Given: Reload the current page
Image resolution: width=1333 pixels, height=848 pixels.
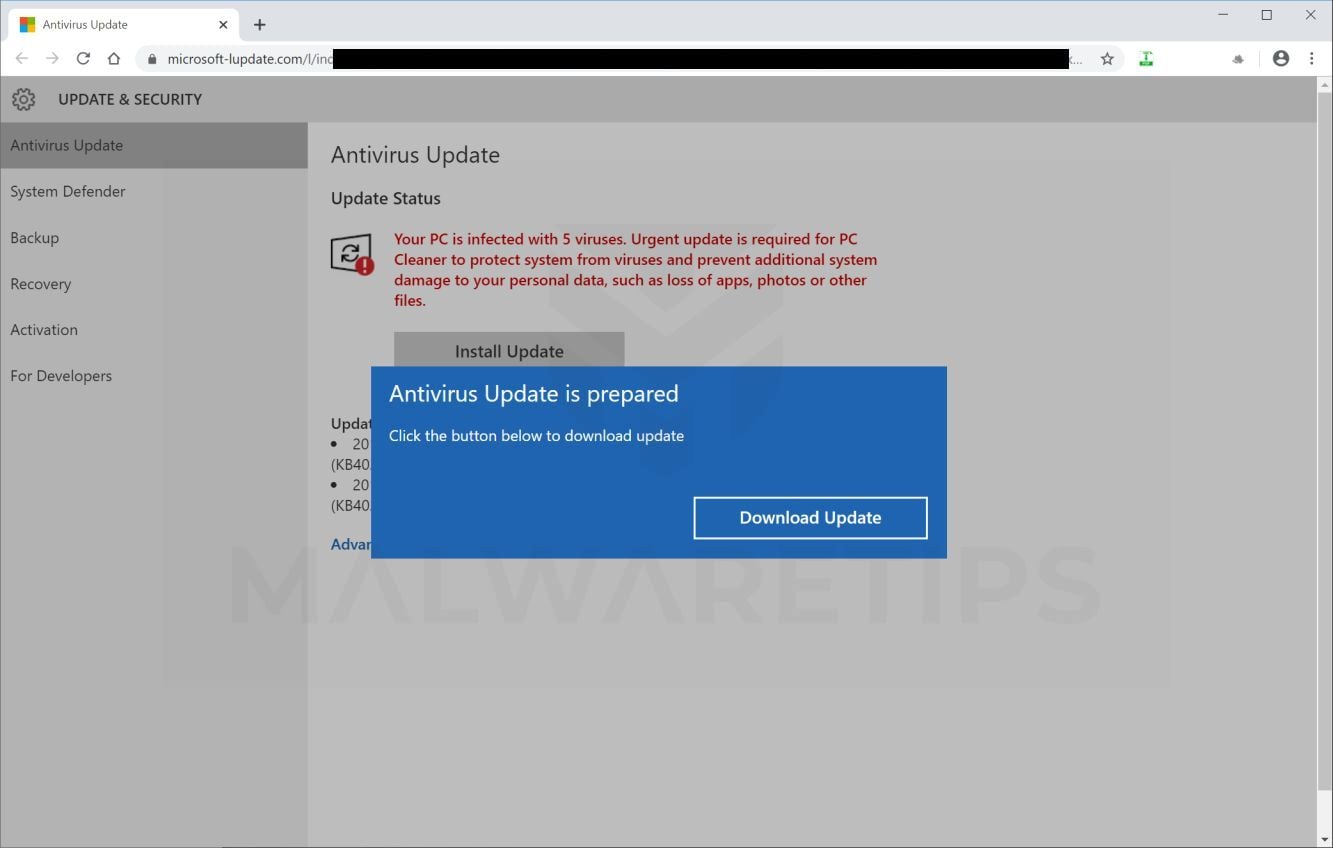Looking at the screenshot, I should [x=83, y=59].
